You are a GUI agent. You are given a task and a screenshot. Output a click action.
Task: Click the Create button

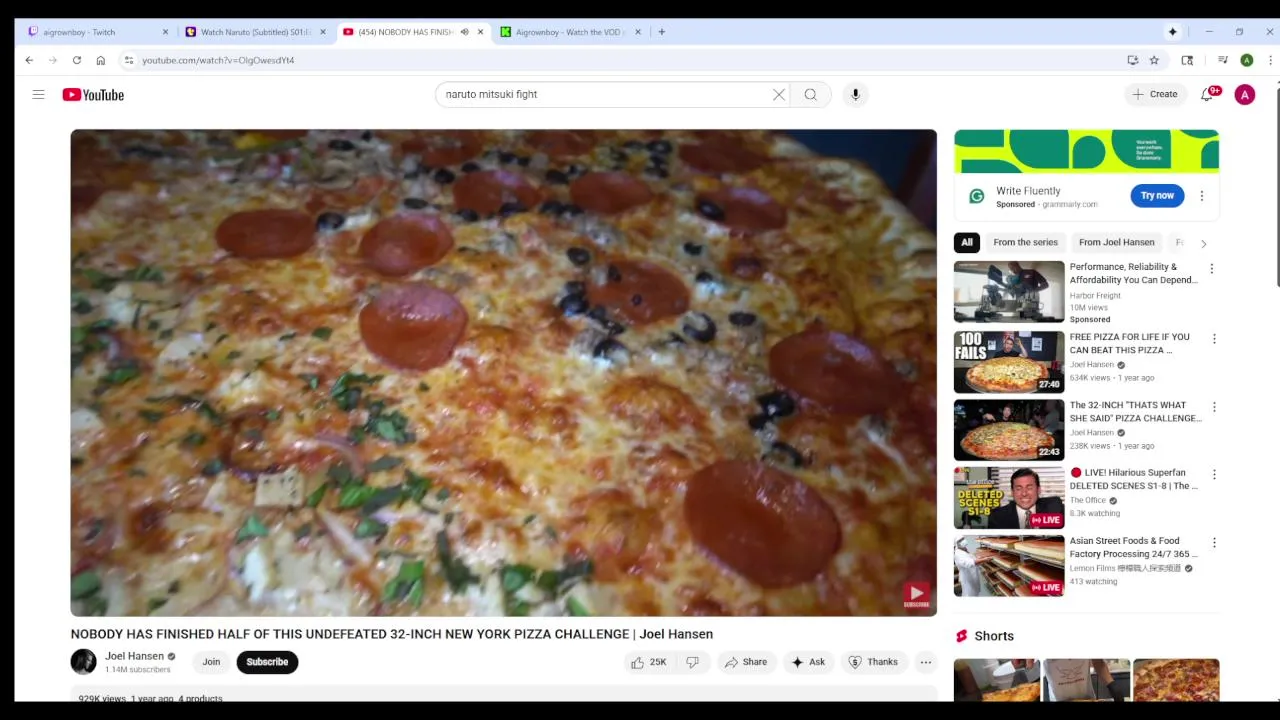(x=1155, y=94)
